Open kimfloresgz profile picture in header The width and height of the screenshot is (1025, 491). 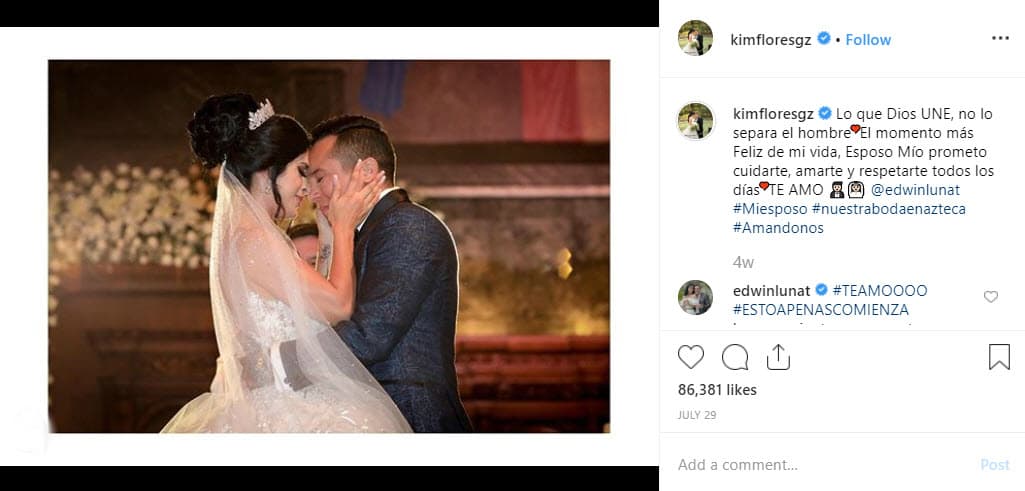point(696,38)
